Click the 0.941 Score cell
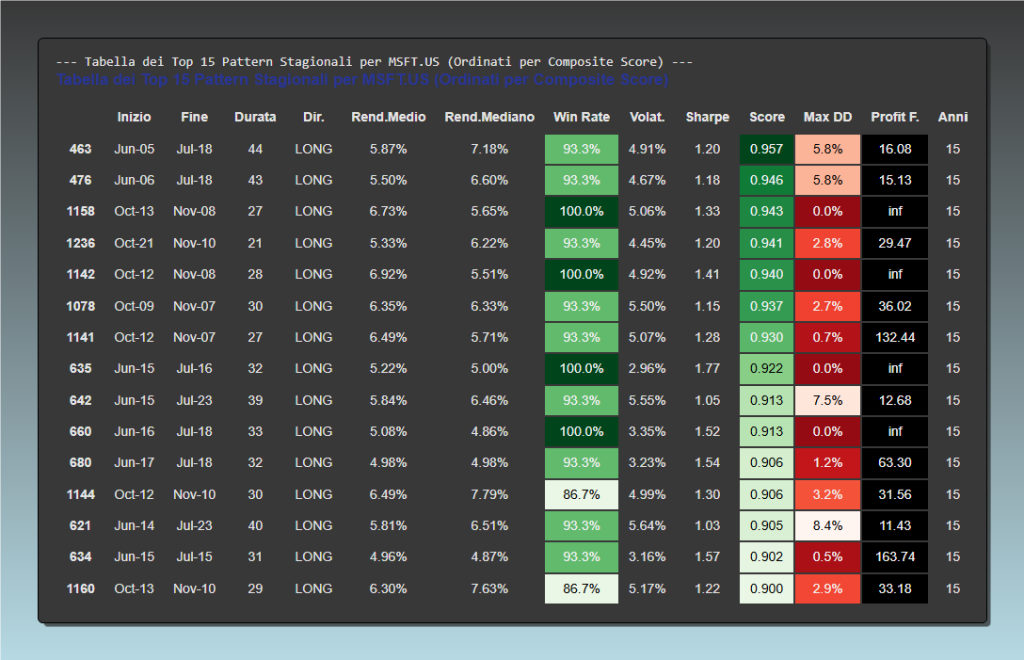Screen dimensions: 1024x660 coord(767,243)
